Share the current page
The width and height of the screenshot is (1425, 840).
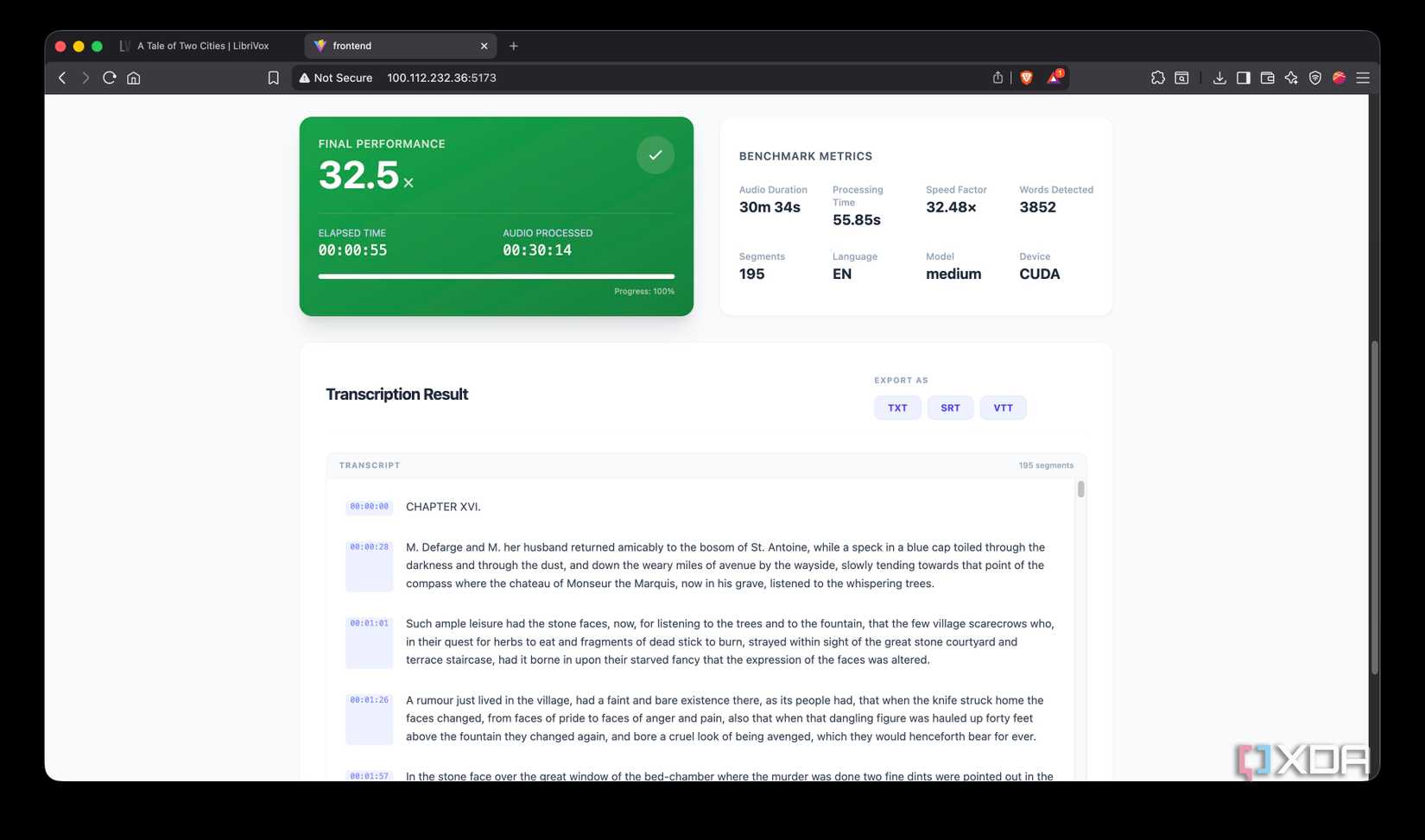click(x=997, y=78)
